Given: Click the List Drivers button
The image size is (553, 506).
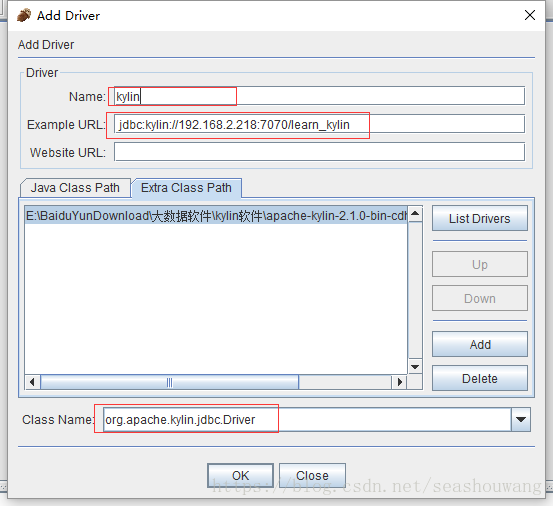Looking at the screenshot, I should click(480, 219).
